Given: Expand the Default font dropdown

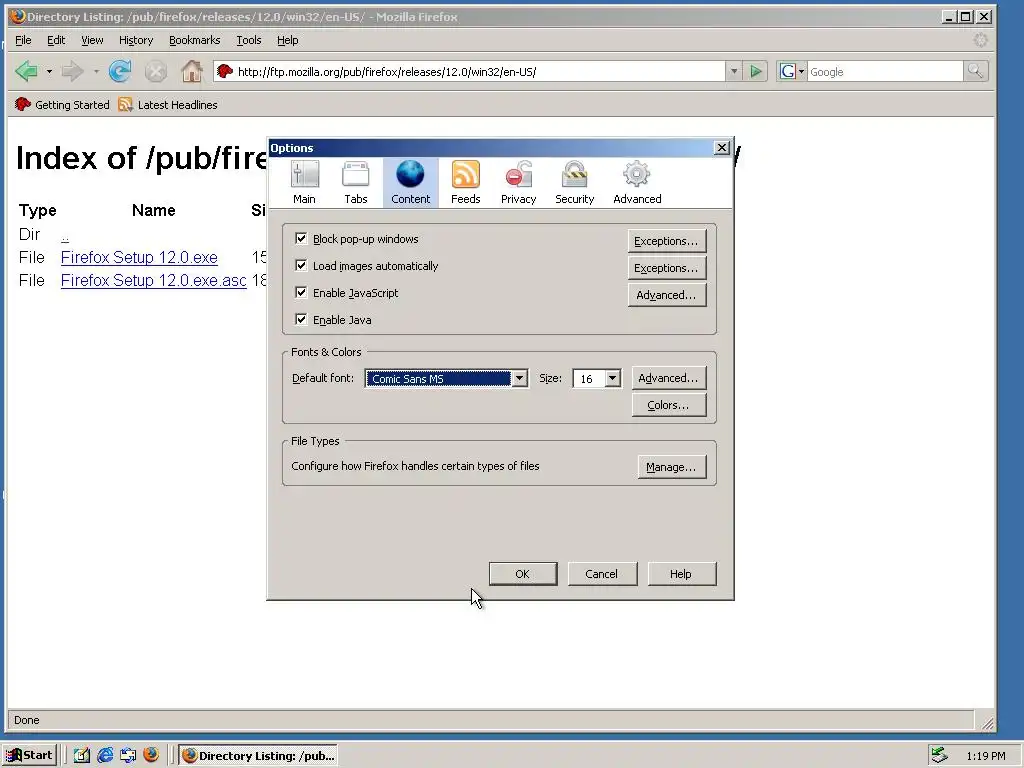Looking at the screenshot, I should tap(519, 378).
